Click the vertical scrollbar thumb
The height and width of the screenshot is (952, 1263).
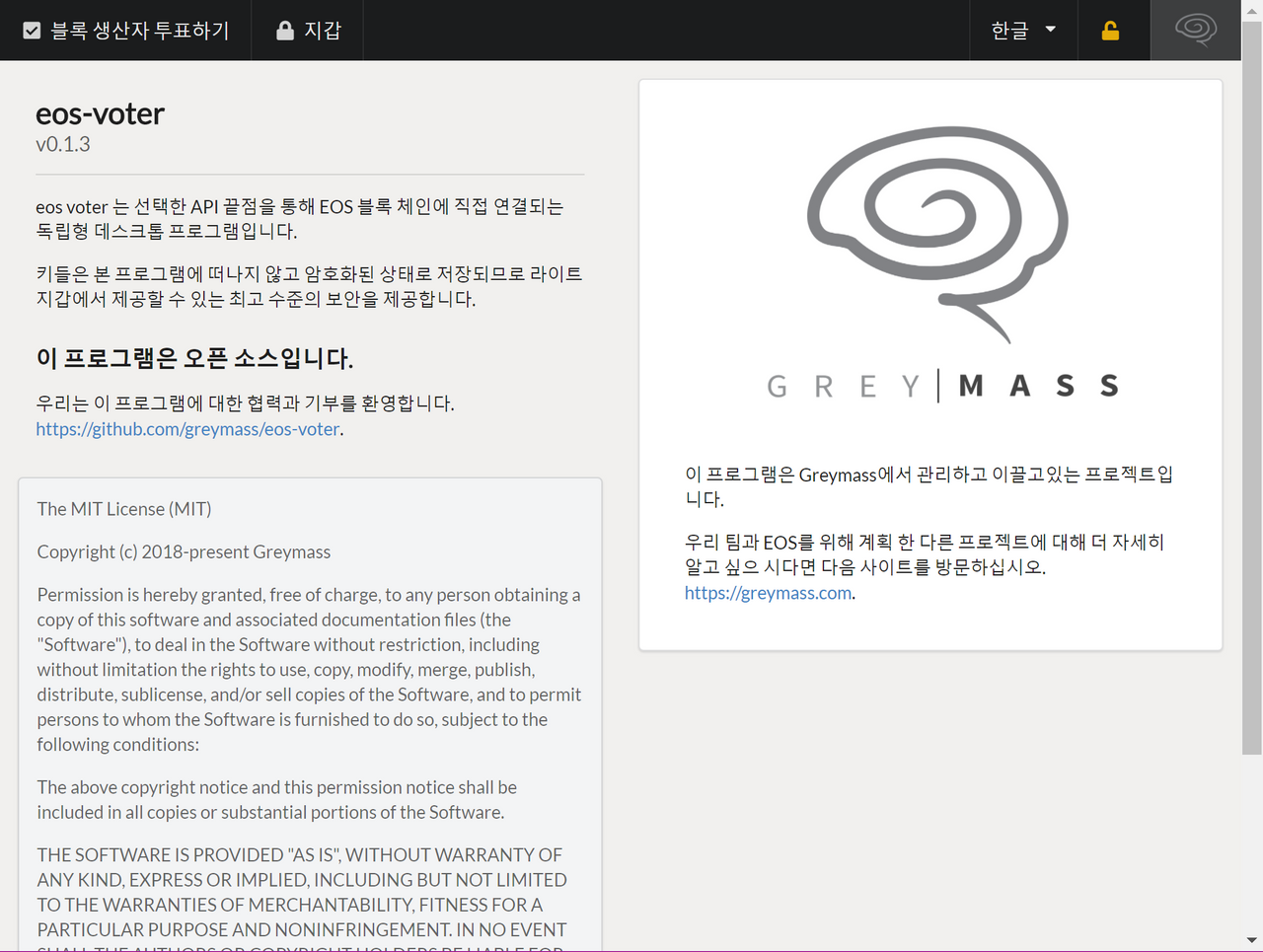(1251, 395)
